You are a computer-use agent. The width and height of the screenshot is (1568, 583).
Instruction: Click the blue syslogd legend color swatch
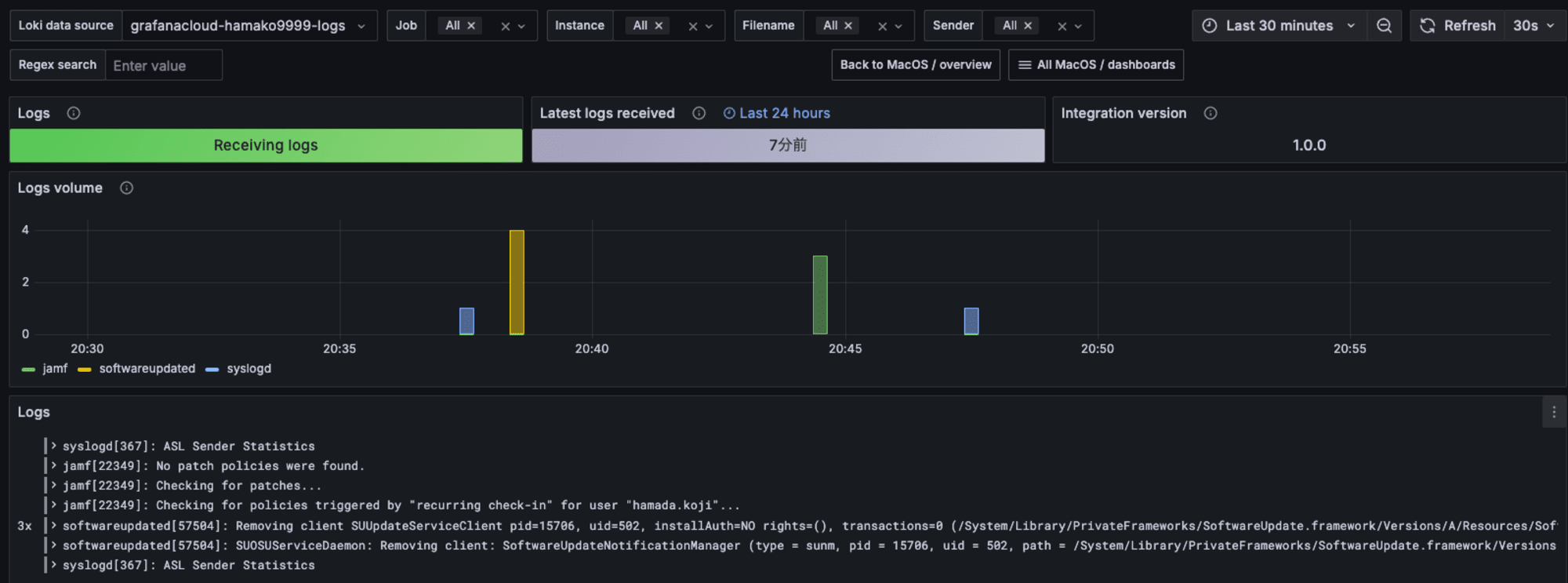click(212, 370)
